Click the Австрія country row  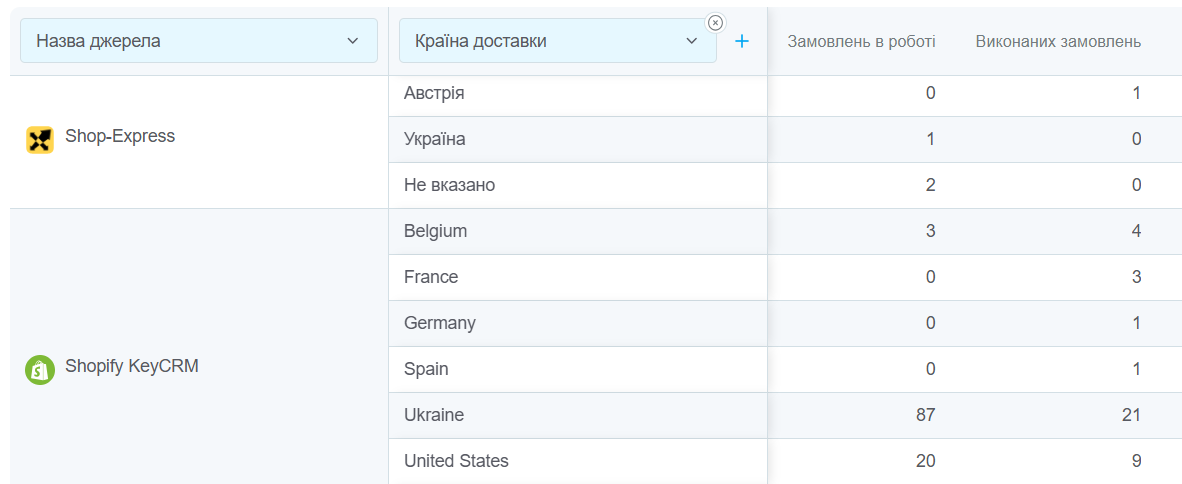click(x=434, y=93)
